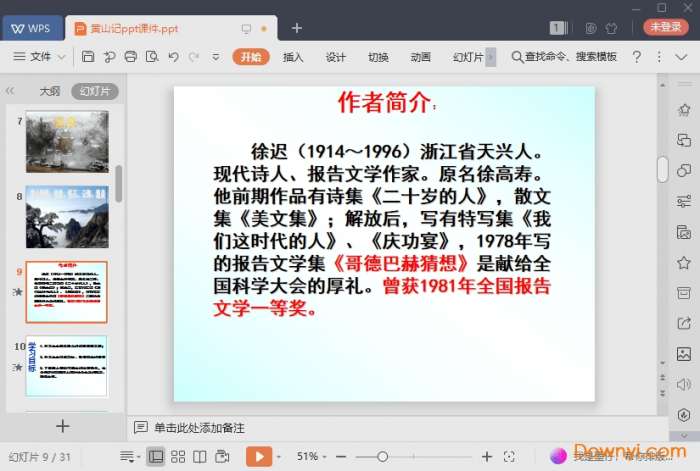The image size is (700, 471).
Task: Open Print Preview from quick toolbar
Action: (x=152, y=57)
